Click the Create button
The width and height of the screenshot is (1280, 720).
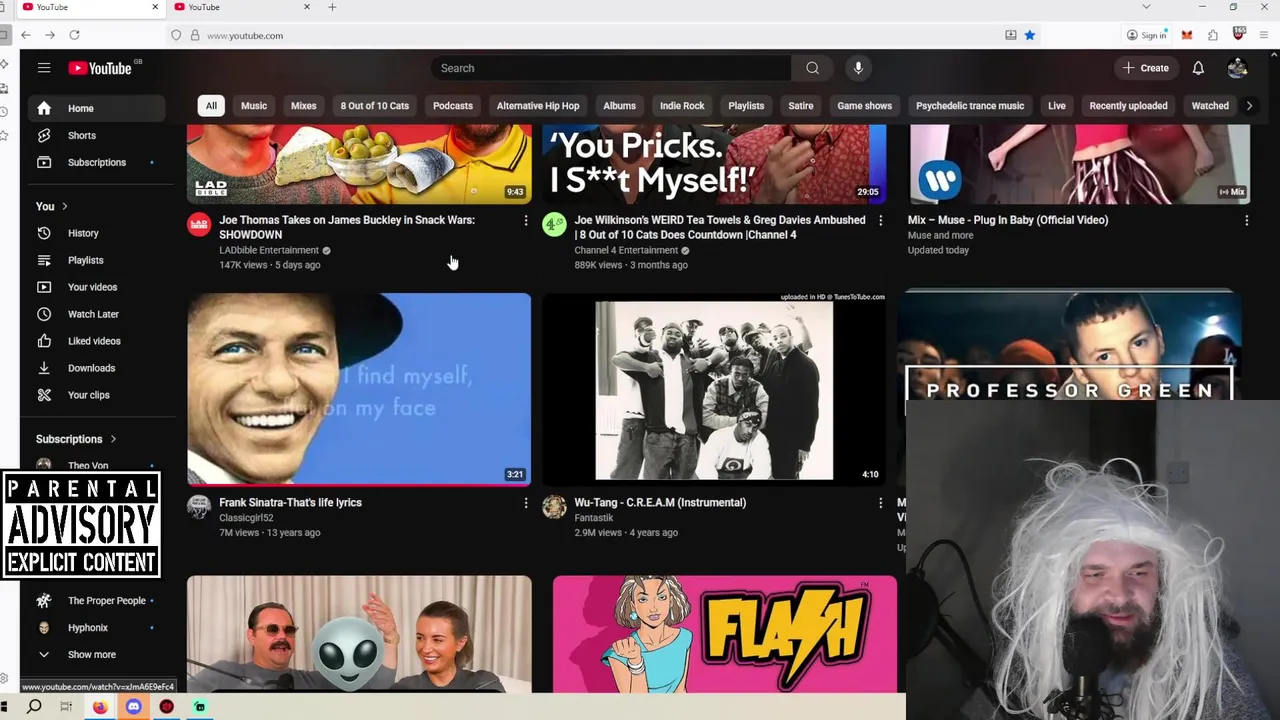[1146, 68]
